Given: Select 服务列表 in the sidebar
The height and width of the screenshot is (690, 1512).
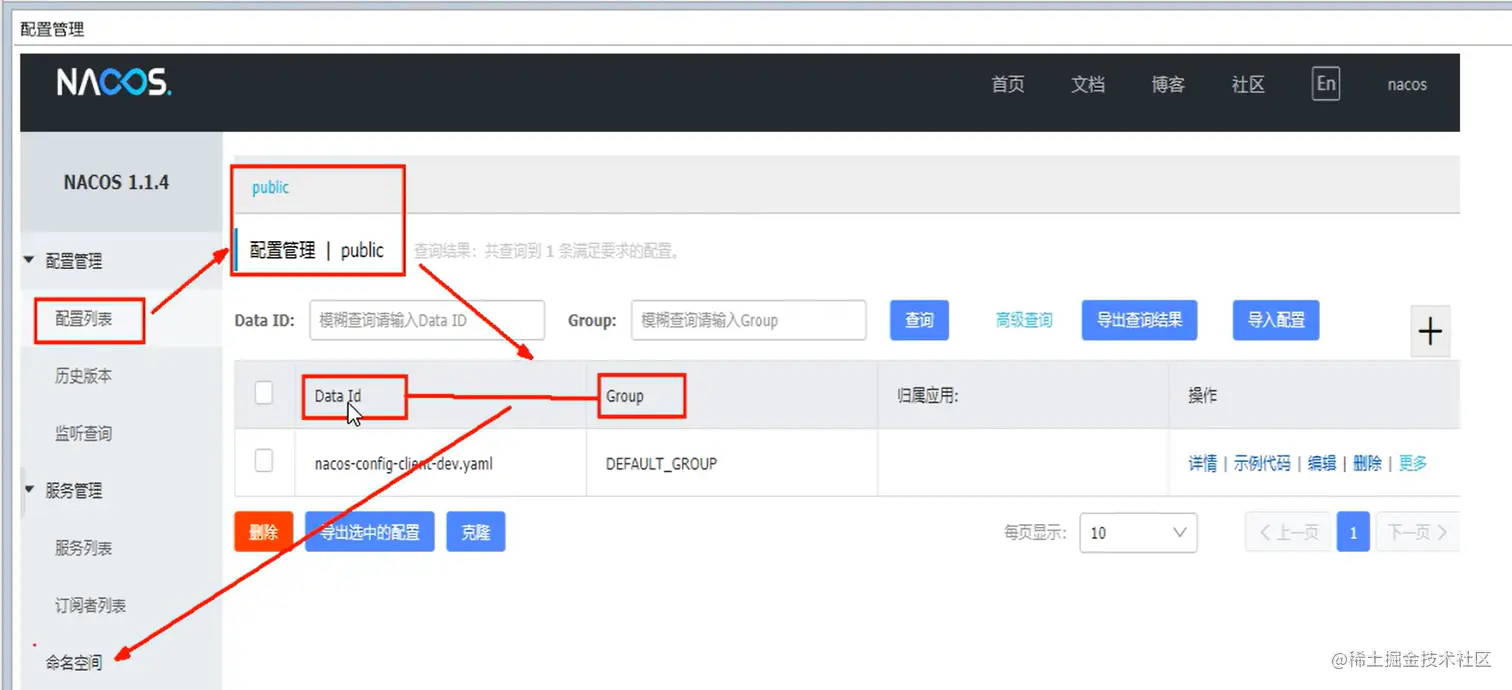Looking at the screenshot, I should [84, 548].
